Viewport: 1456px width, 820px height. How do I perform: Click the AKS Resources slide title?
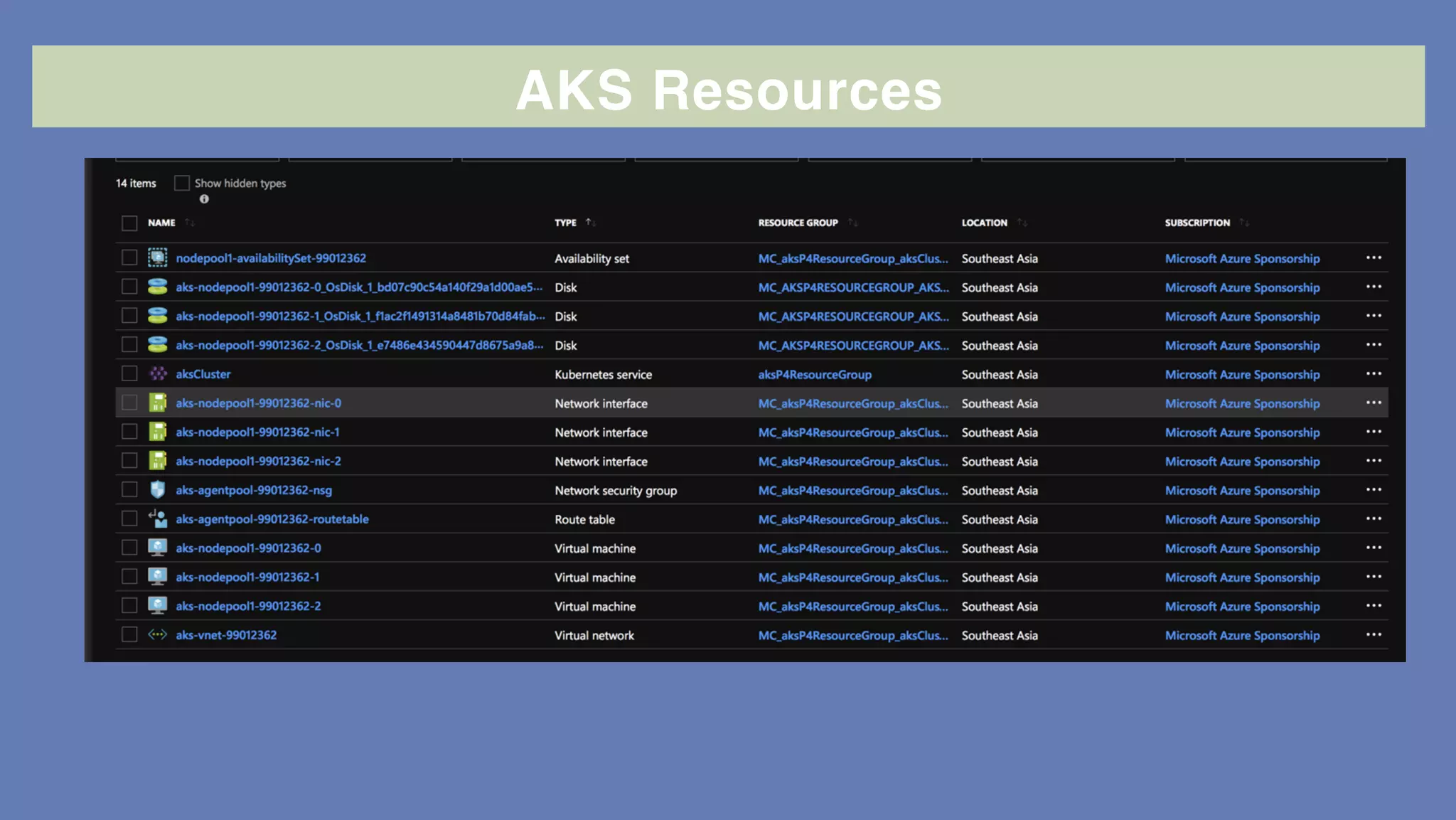pyautogui.click(x=729, y=90)
